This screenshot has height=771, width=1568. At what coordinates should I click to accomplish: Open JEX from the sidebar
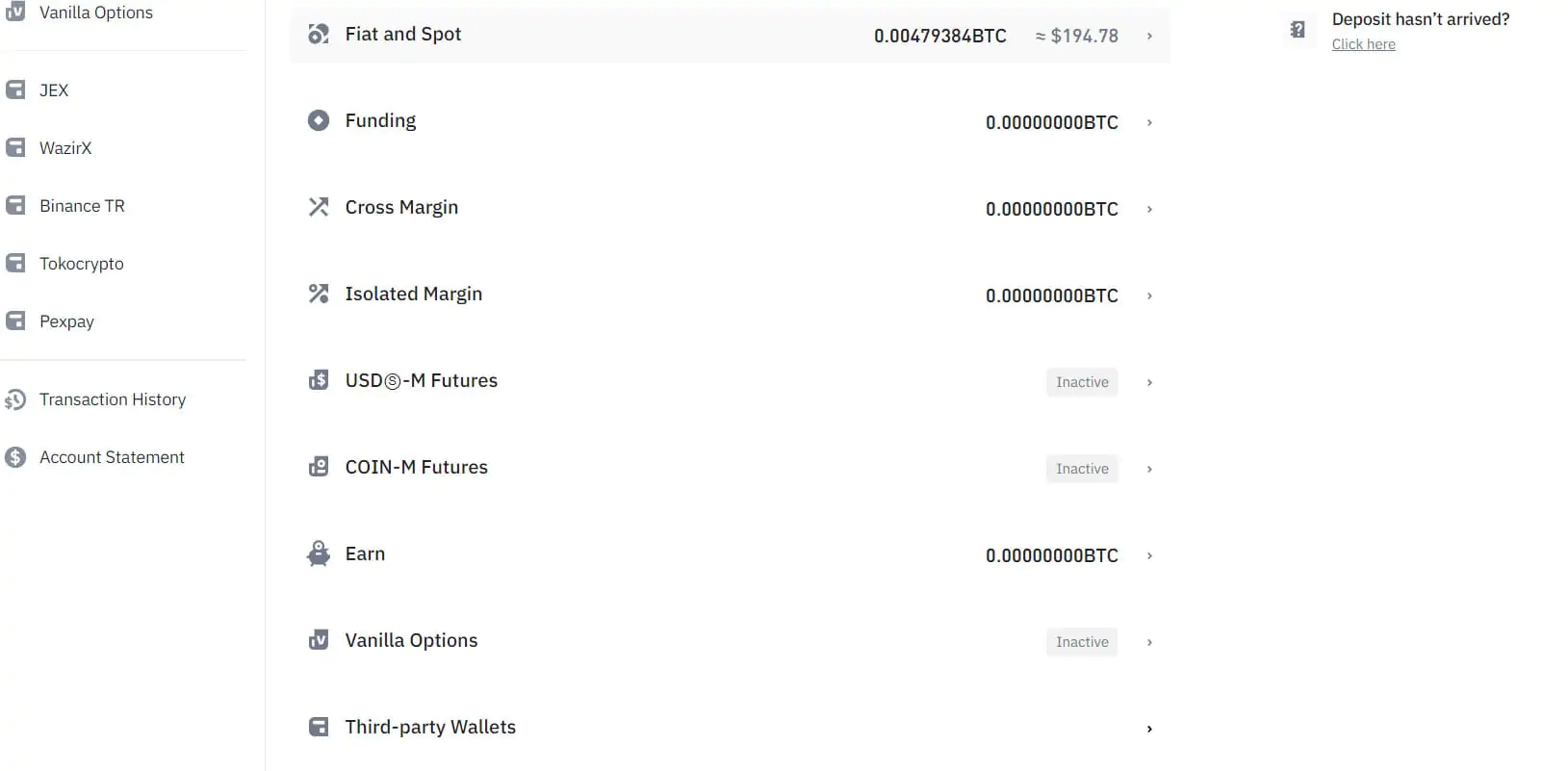pyautogui.click(x=54, y=90)
